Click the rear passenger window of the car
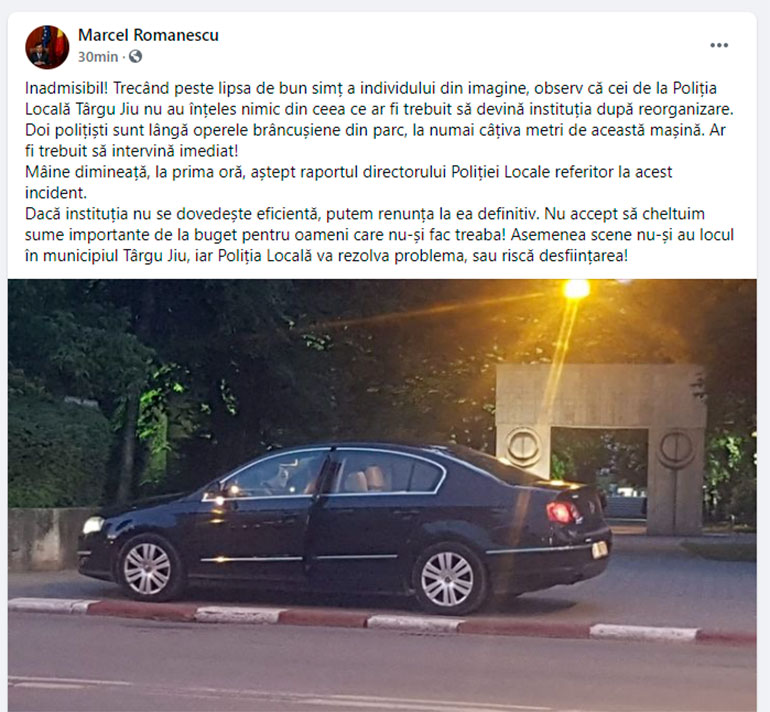Viewport: 770px width, 712px height. click(387, 472)
